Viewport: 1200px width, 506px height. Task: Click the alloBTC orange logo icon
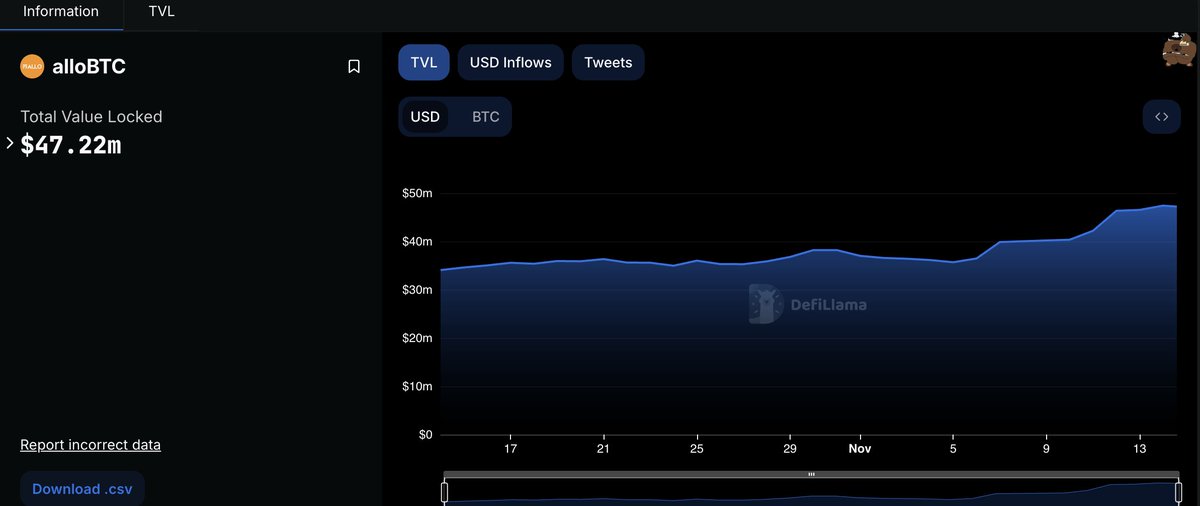32,67
